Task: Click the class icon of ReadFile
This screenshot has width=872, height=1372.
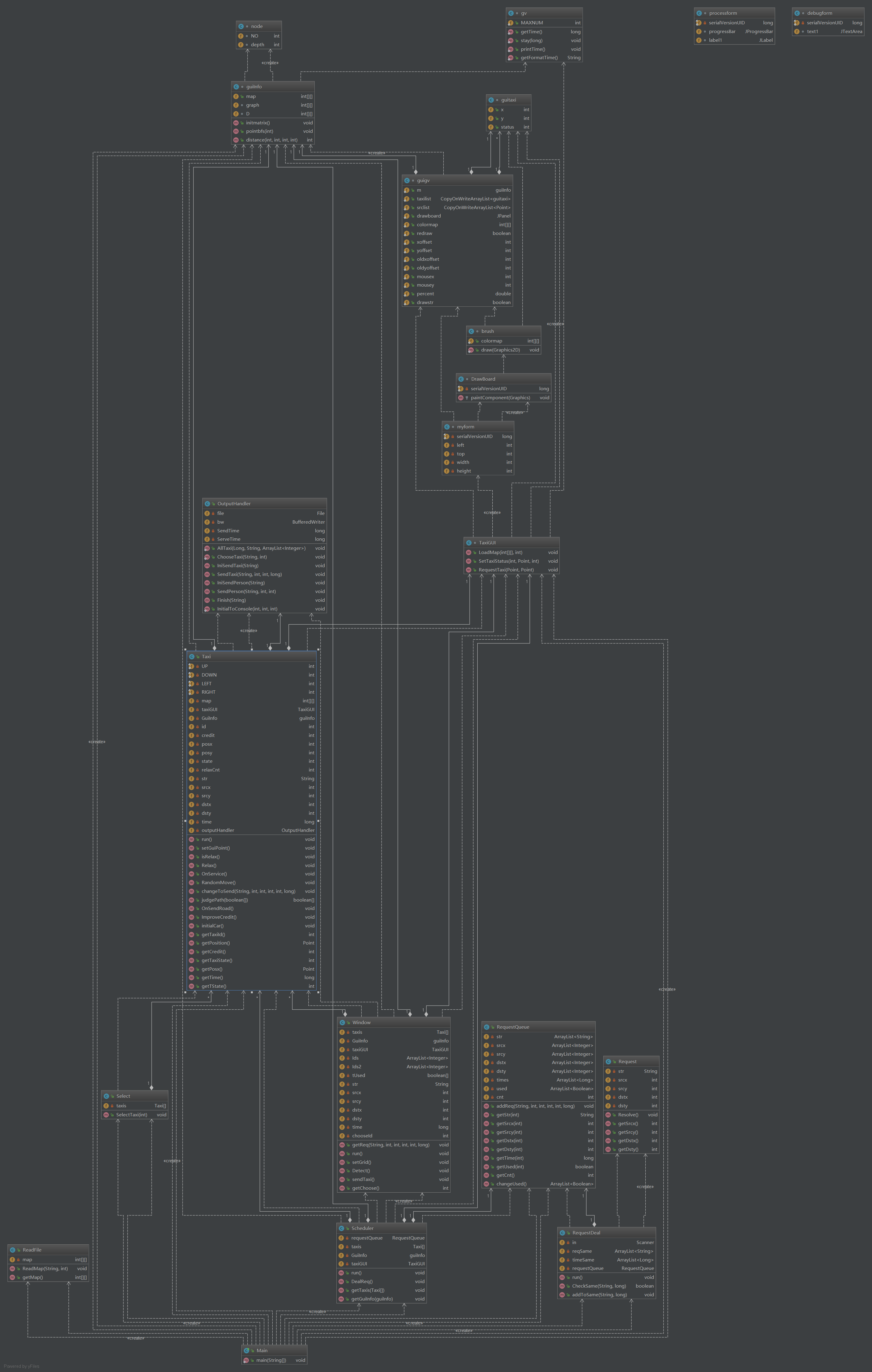Action: pos(13,1249)
